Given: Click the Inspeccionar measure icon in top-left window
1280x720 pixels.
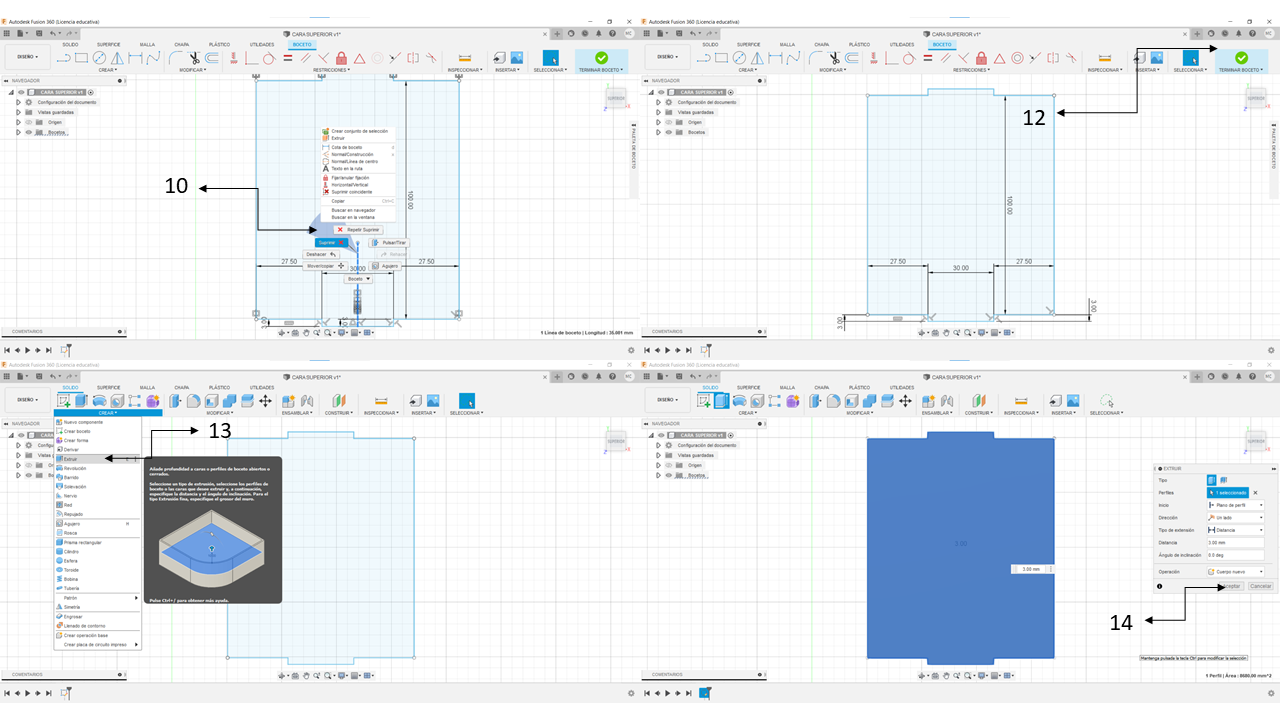Looking at the screenshot, I should [465, 58].
